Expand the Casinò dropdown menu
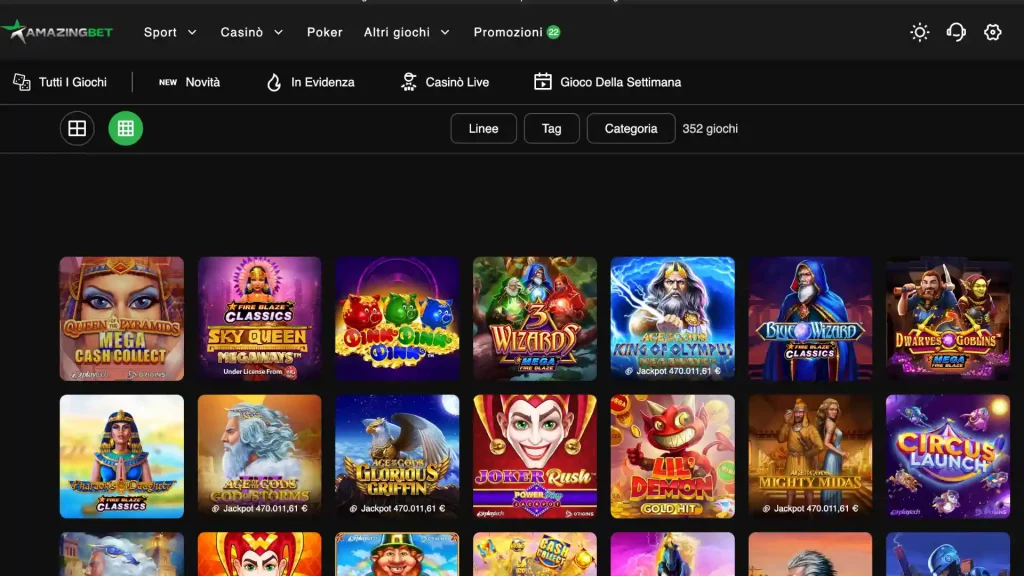 tap(251, 32)
